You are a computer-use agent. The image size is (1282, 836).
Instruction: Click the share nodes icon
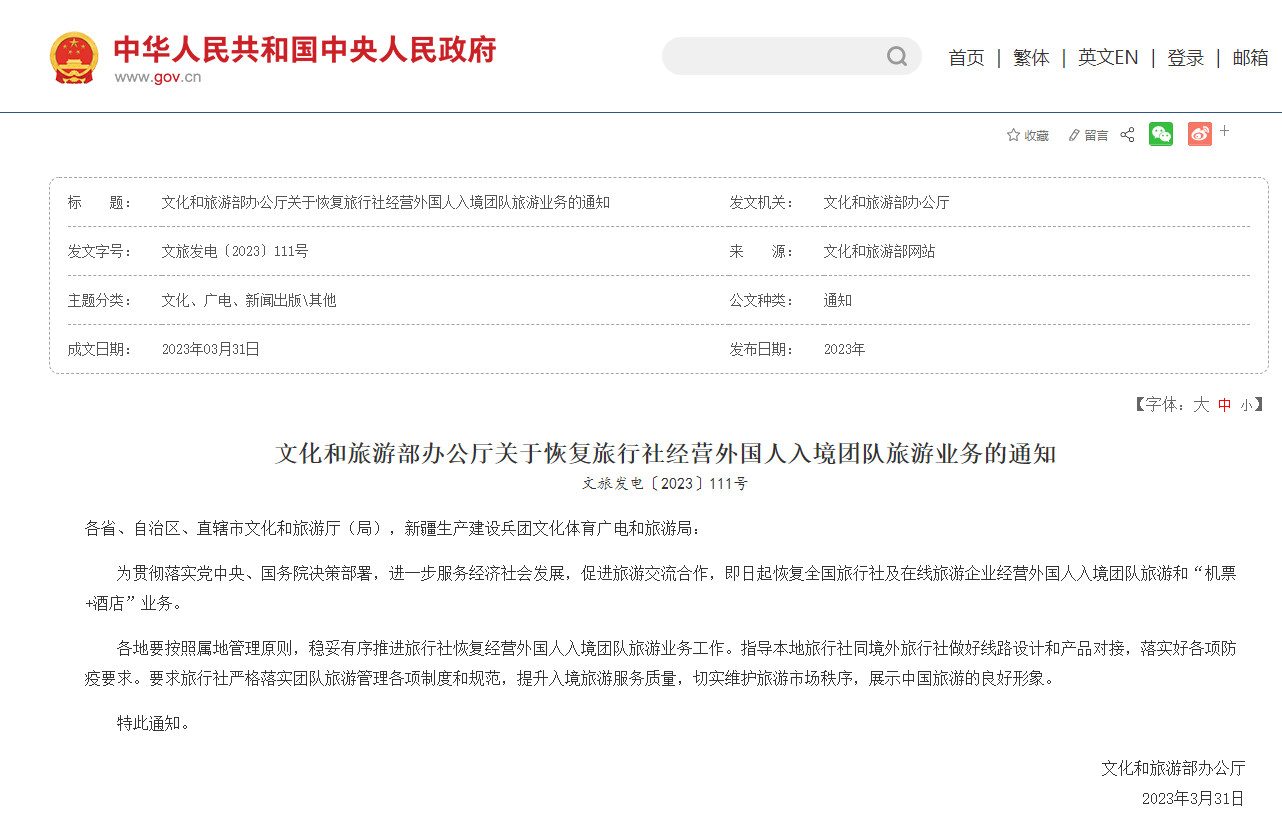click(x=1127, y=135)
